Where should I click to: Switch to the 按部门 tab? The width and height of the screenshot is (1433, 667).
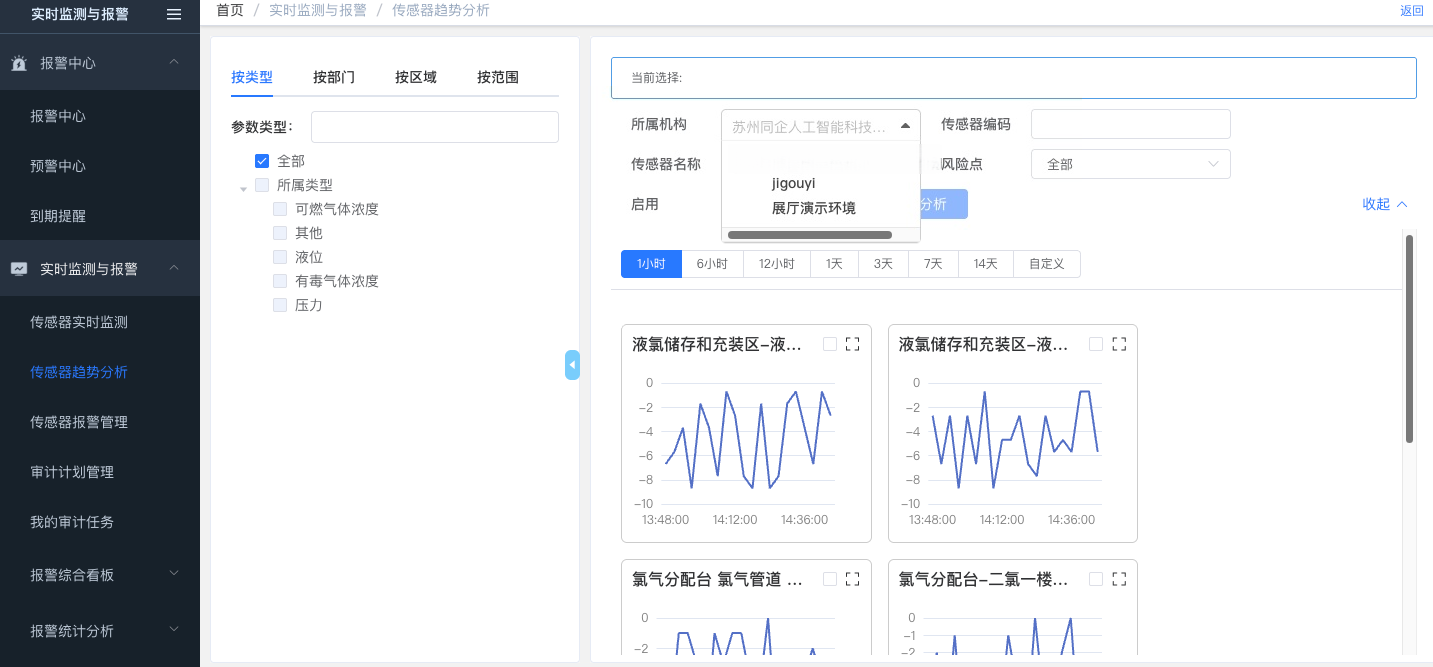tap(333, 77)
